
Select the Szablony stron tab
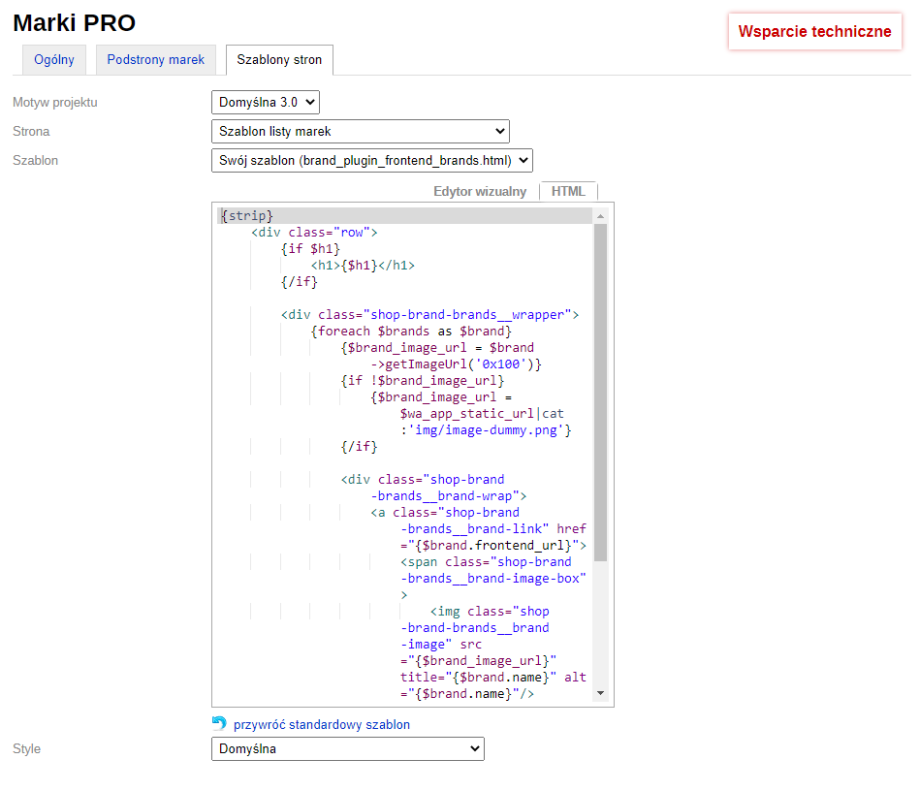click(279, 60)
